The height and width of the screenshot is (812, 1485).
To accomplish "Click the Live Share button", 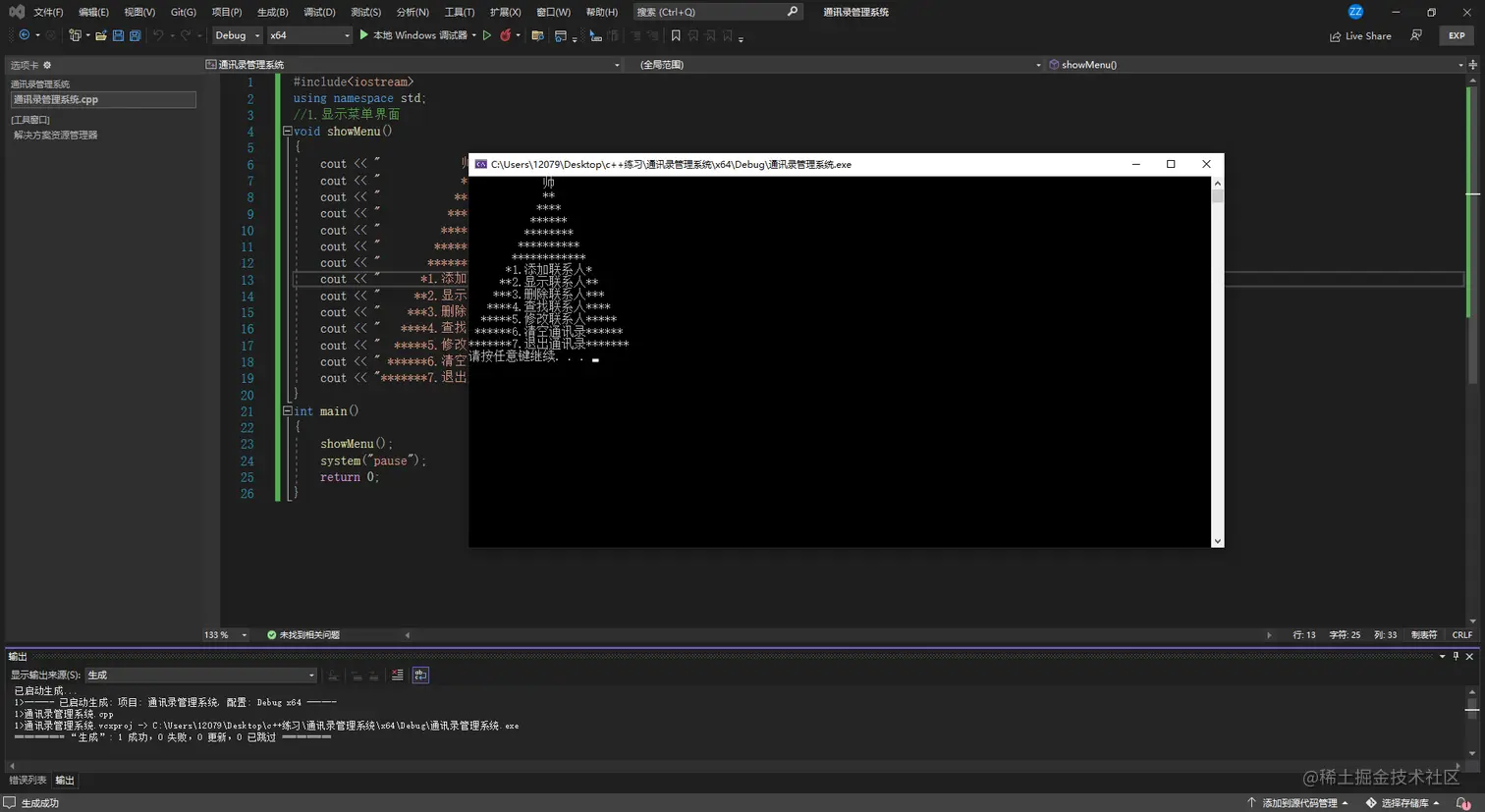I will [x=1360, y=36].
